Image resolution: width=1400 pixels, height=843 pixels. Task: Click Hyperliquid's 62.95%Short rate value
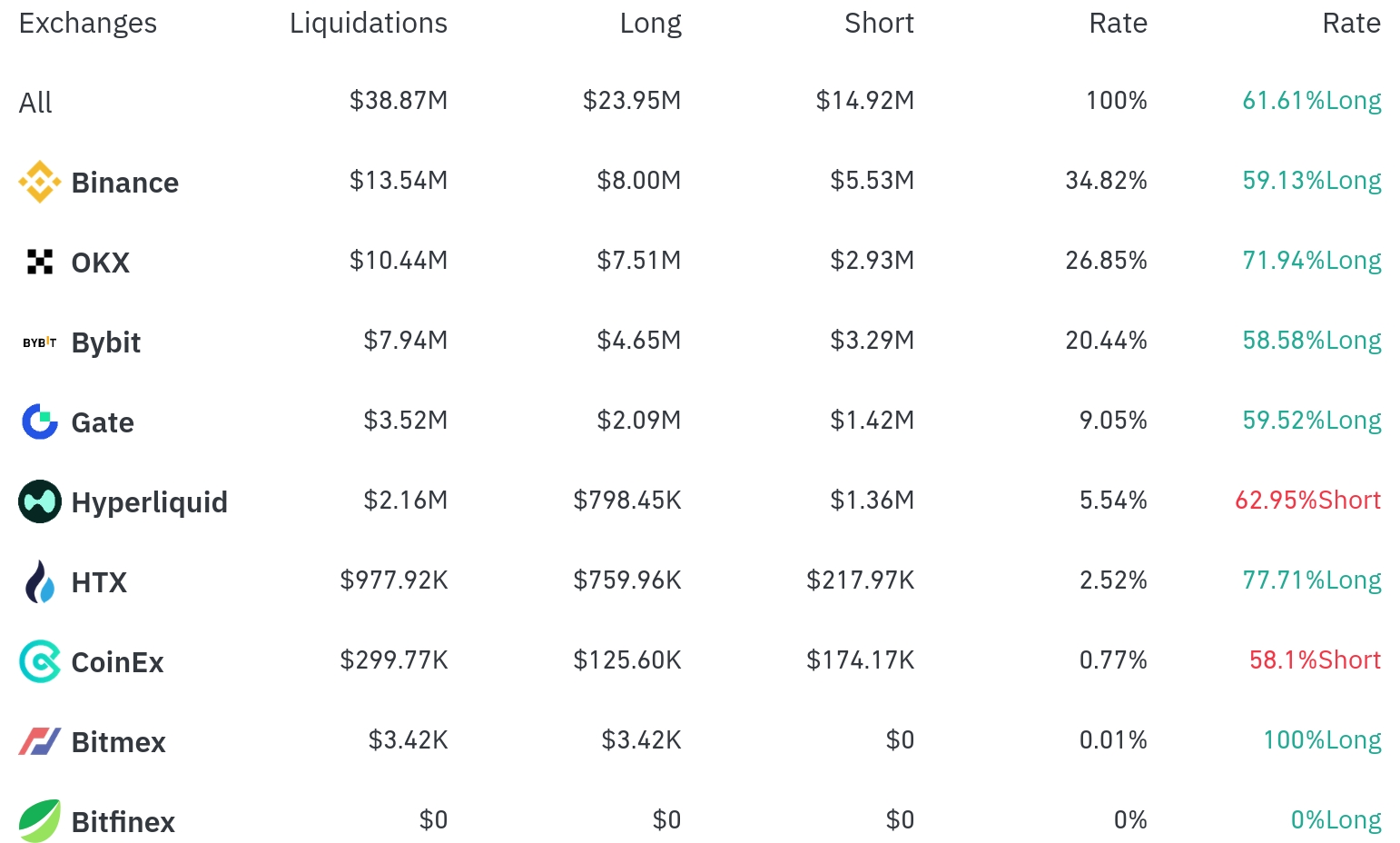(1307, 500)
